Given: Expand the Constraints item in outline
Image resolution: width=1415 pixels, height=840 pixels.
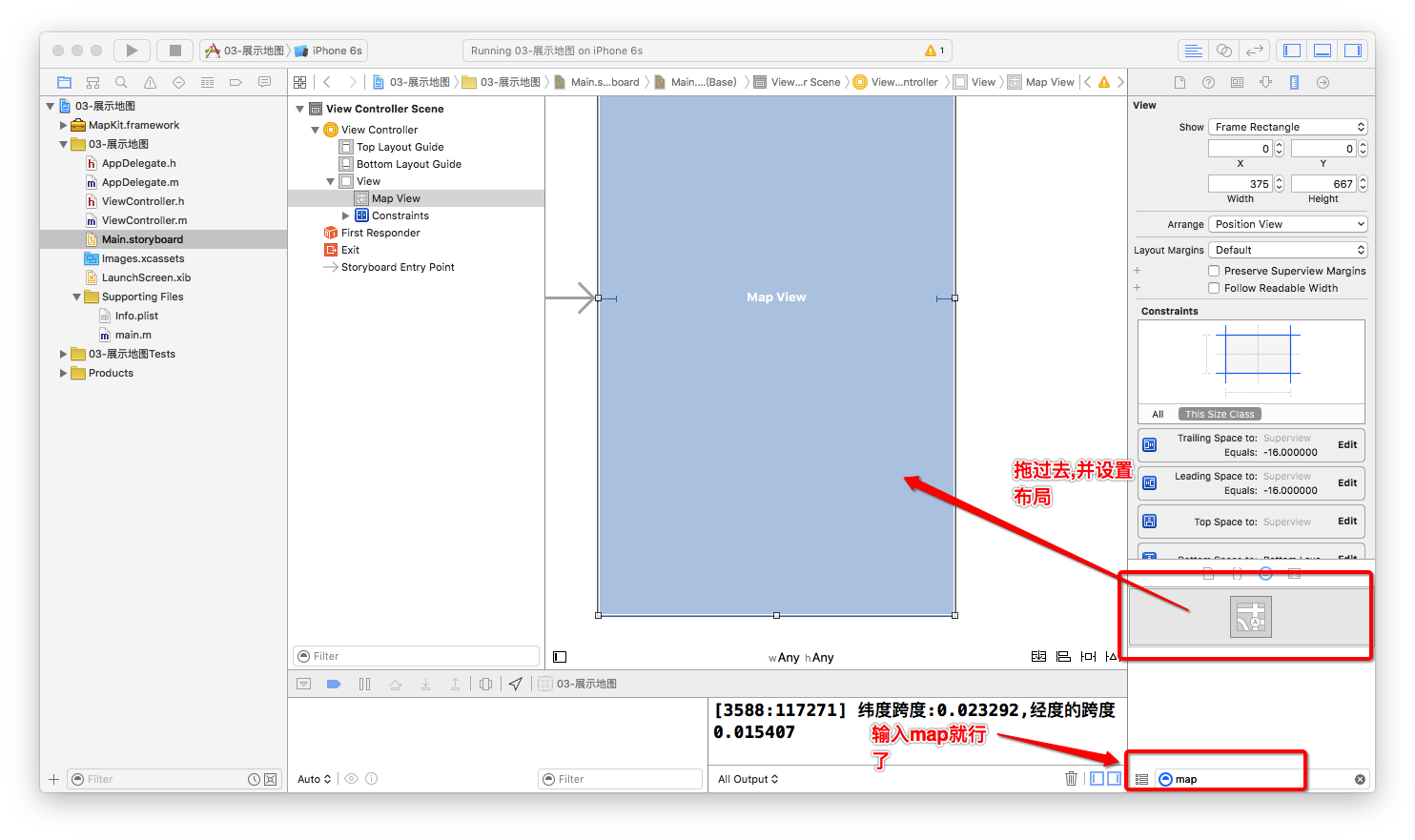Looking at the screenshot, I should click(346, 215).
